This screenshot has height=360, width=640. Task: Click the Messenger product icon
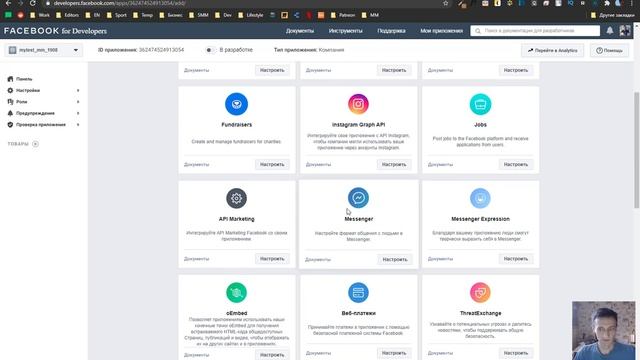[358, 198]
